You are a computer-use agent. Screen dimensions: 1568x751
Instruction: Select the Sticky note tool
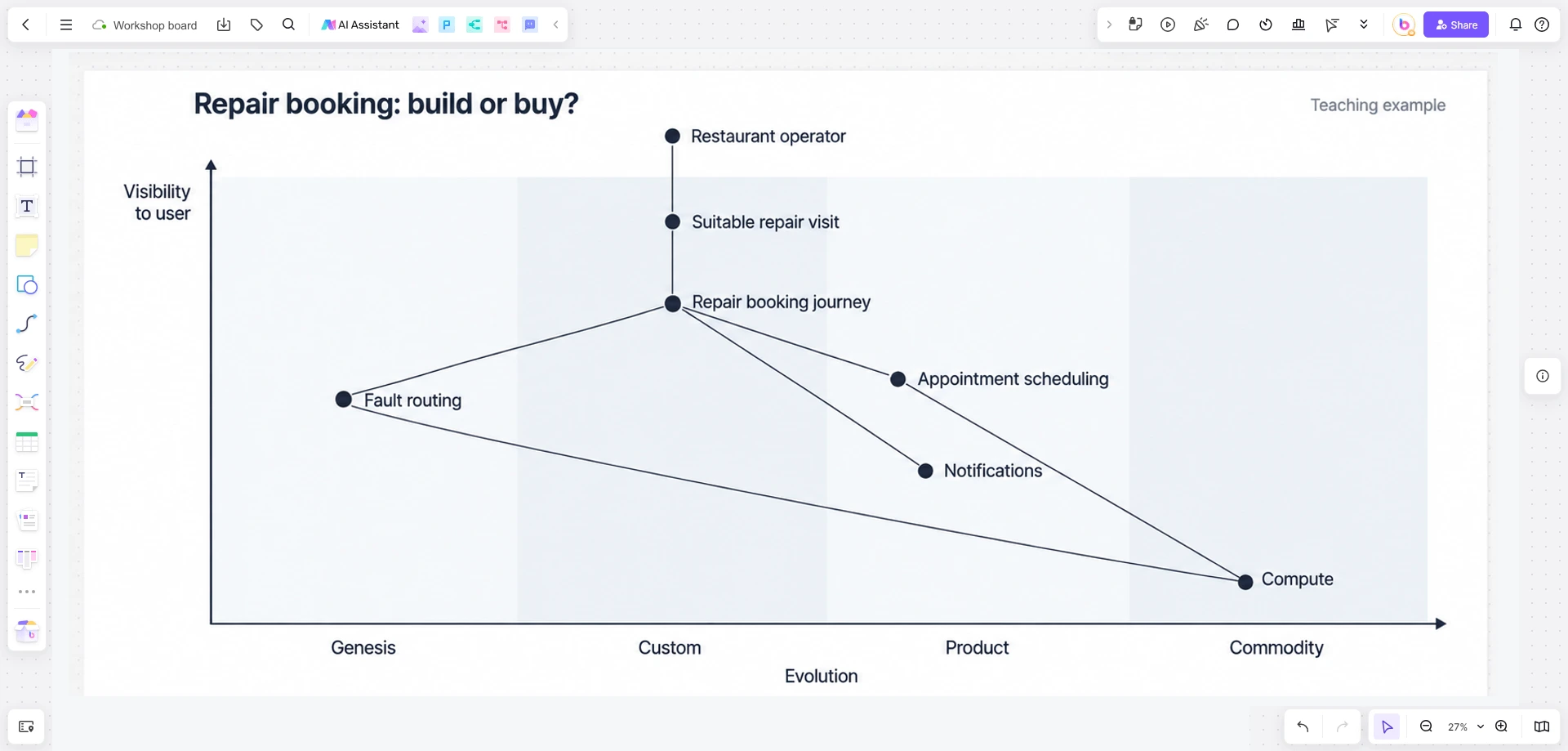pyautogui.click(x=27, y=245)
